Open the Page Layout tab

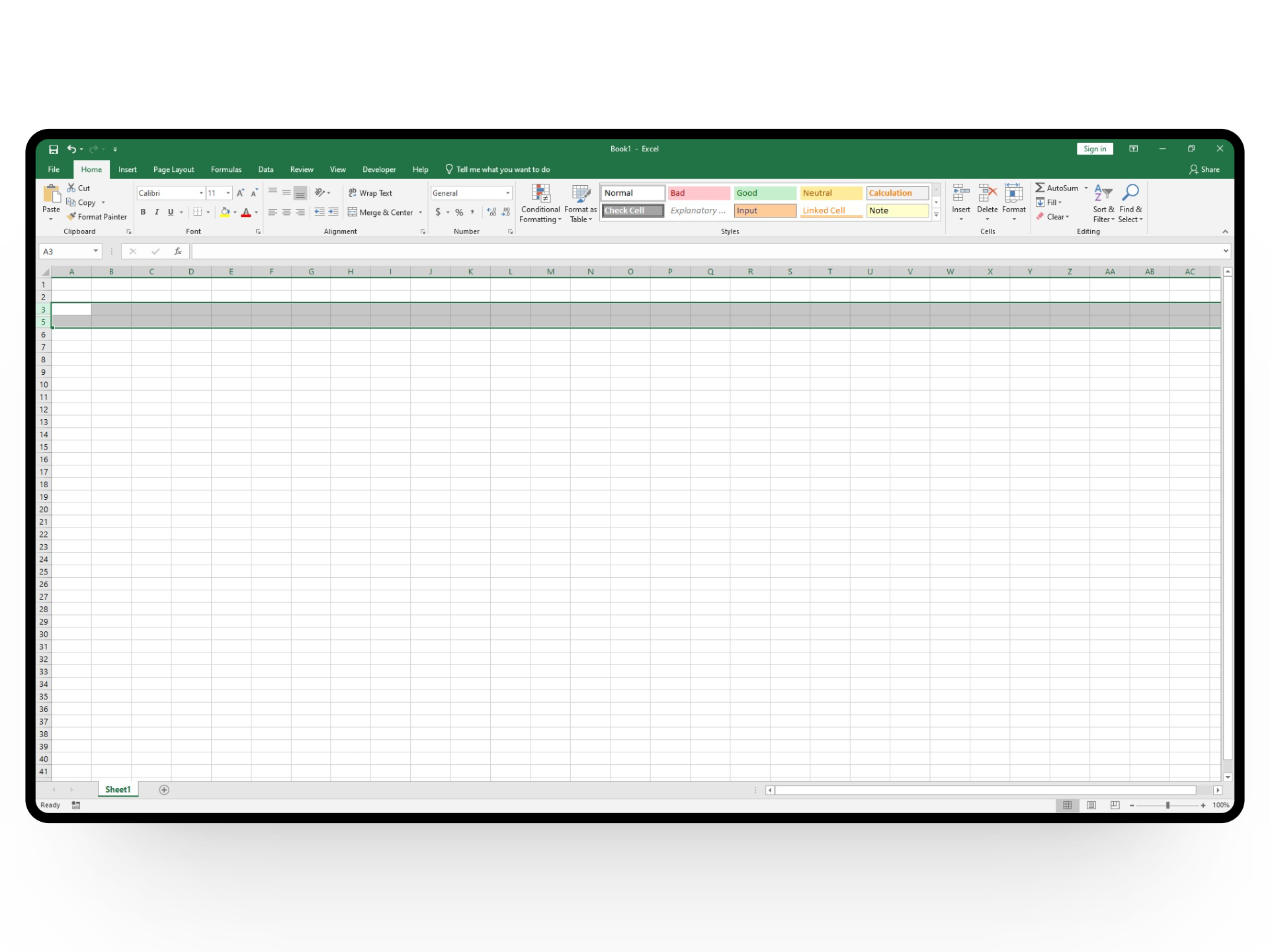[173, 170]
